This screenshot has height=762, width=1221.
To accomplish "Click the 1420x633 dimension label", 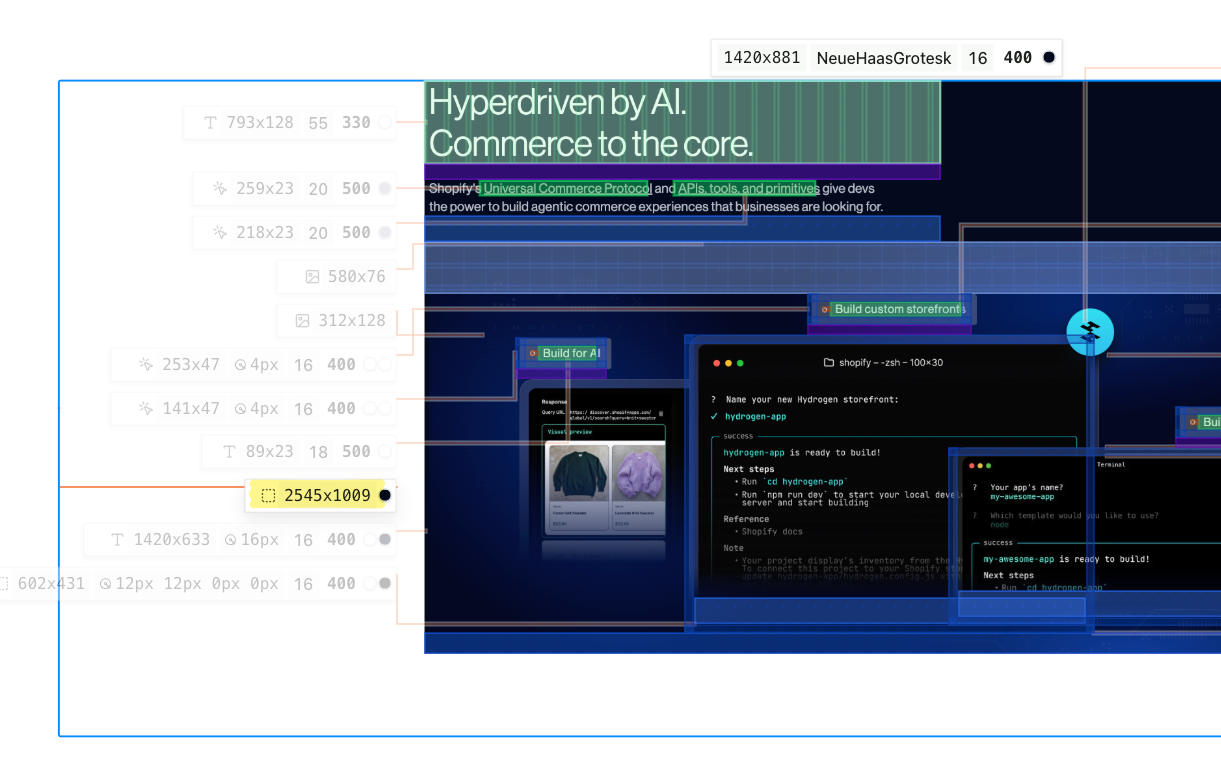I will pyautogui.click(x=172, y=540).
